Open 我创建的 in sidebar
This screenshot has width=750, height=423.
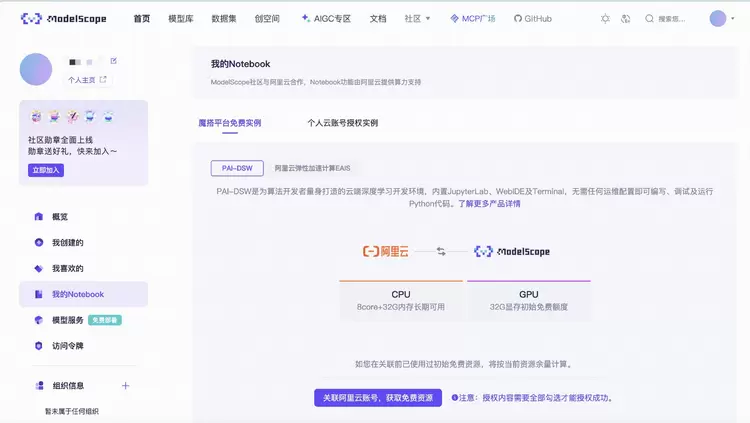coord(67,242)
